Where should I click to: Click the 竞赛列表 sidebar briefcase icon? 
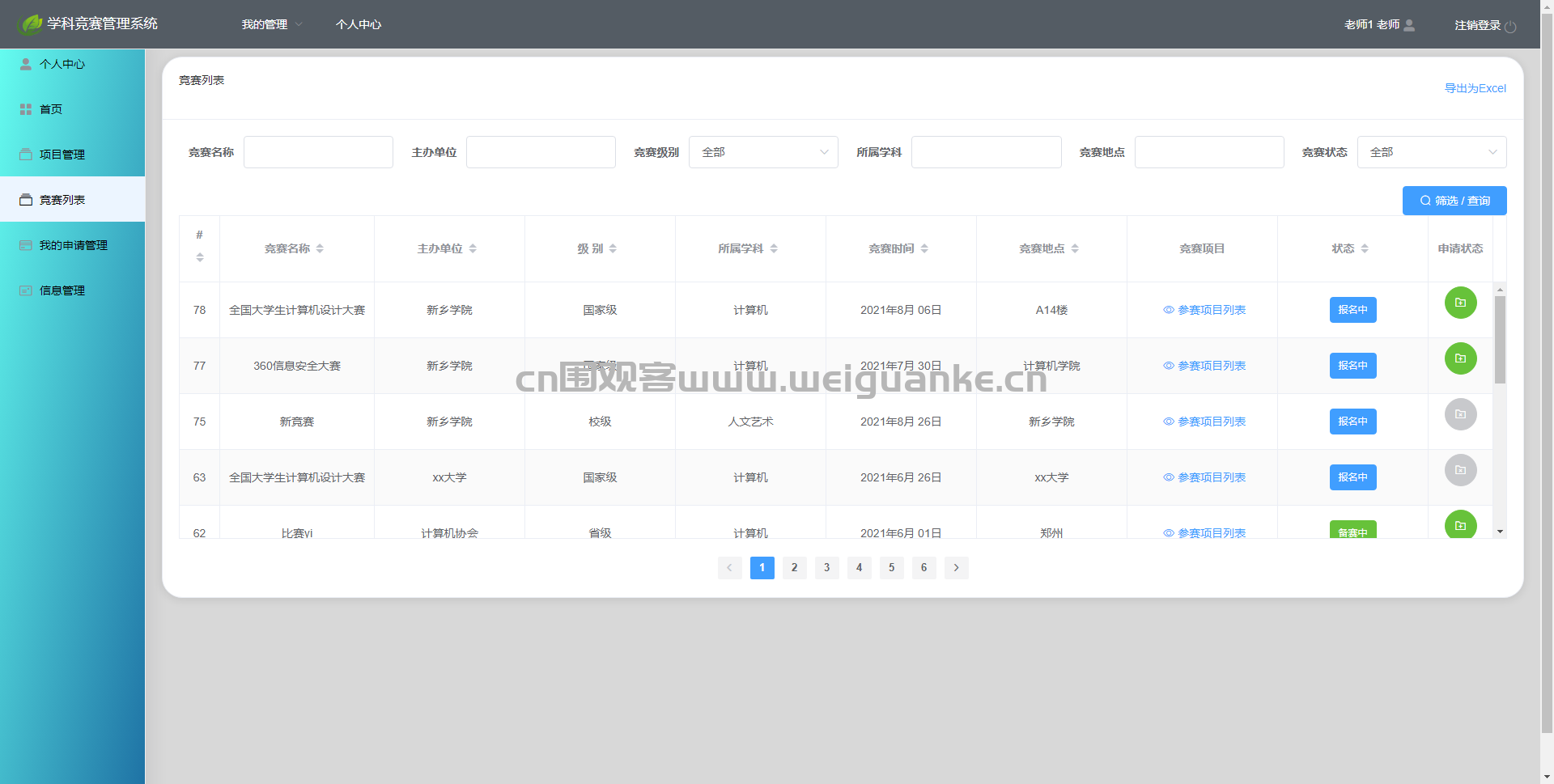click(26, 200)
